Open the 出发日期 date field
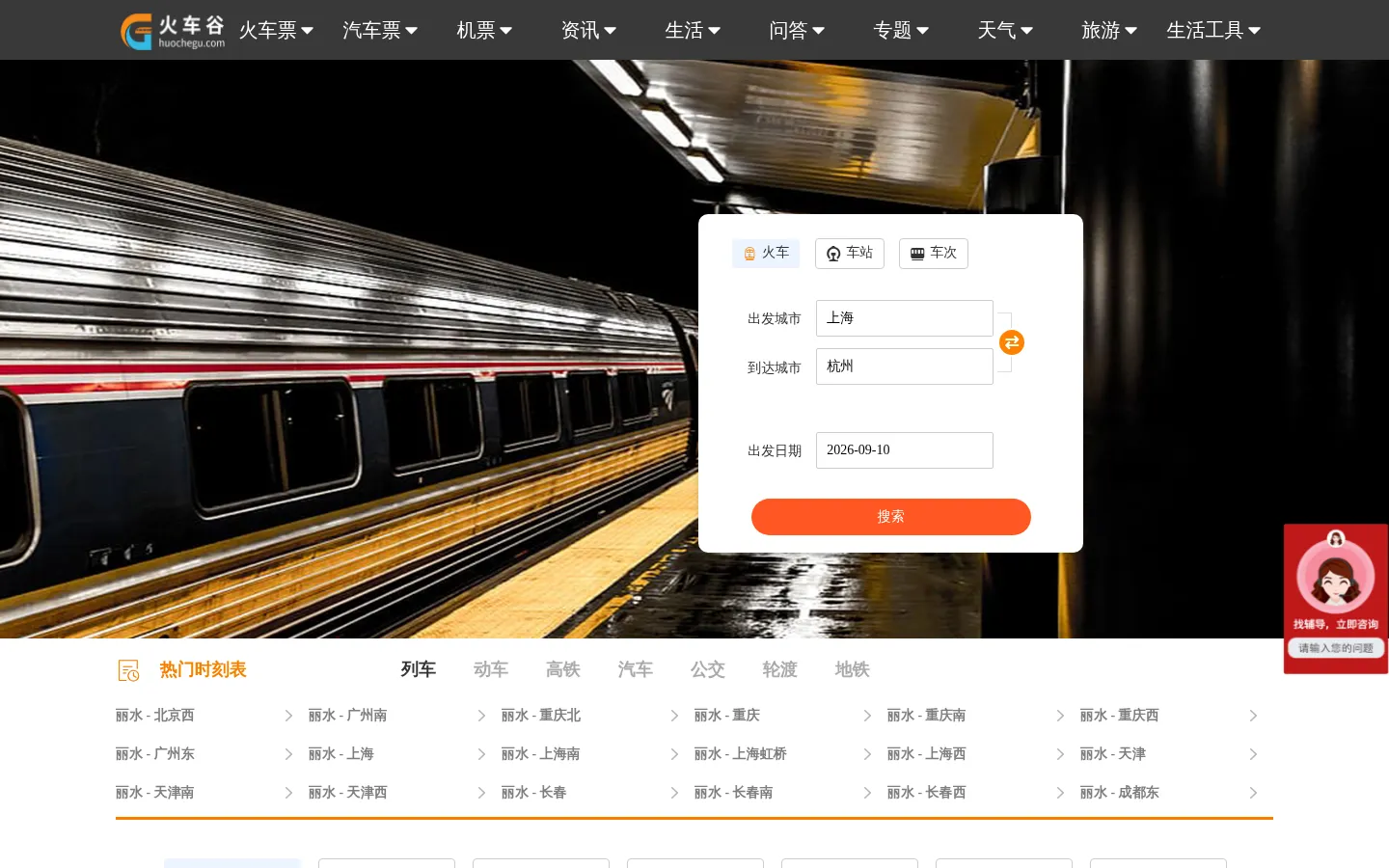 [905, 450]
